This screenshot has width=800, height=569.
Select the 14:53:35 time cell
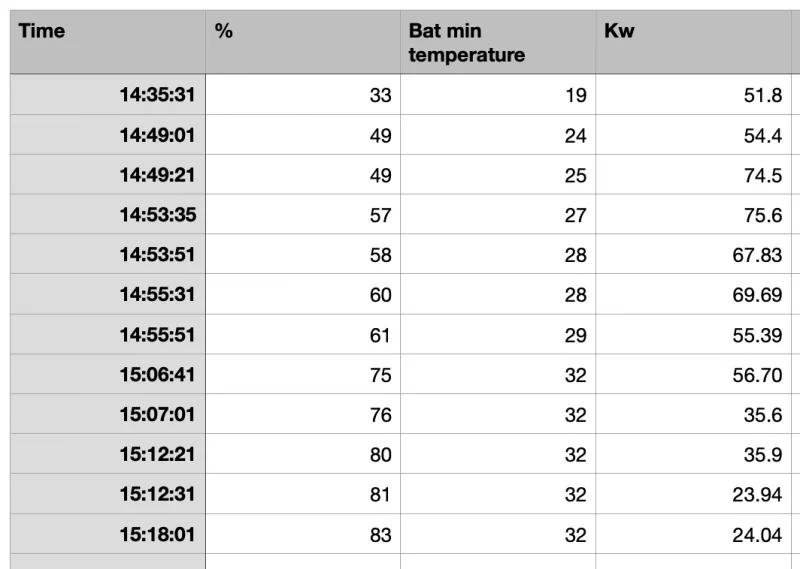[157, 215]
